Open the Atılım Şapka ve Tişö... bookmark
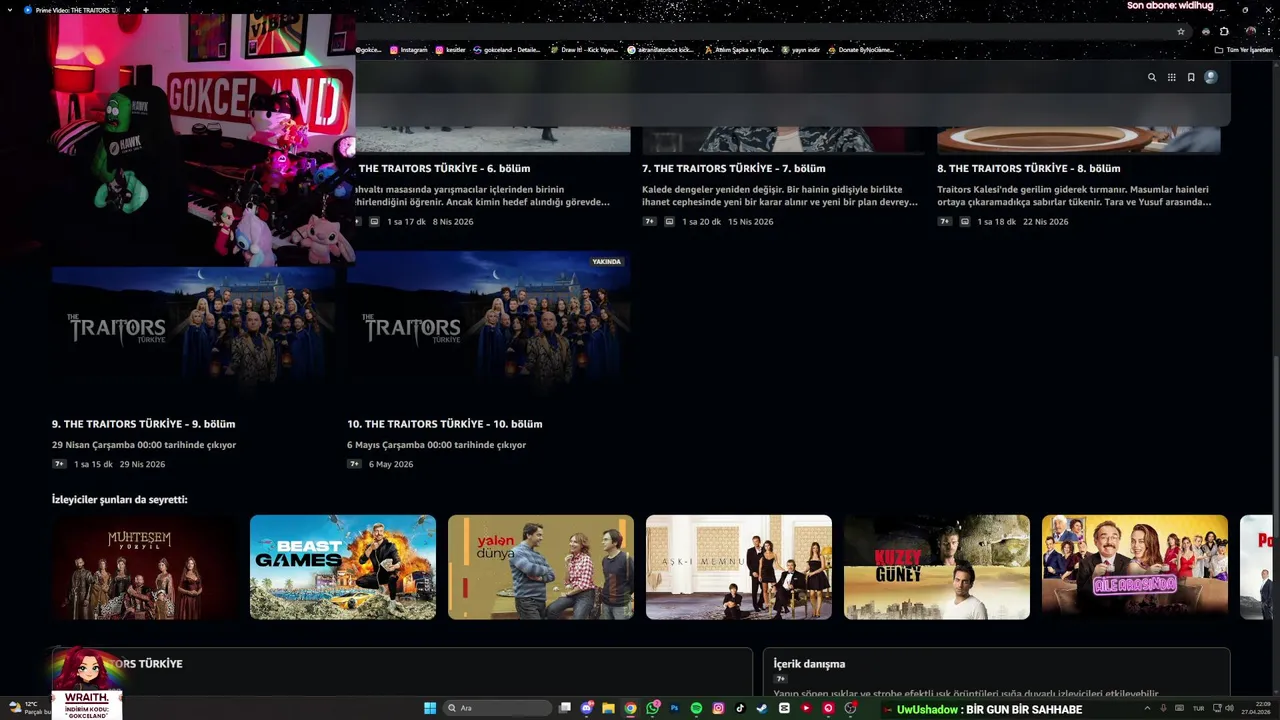 [739, 49]
